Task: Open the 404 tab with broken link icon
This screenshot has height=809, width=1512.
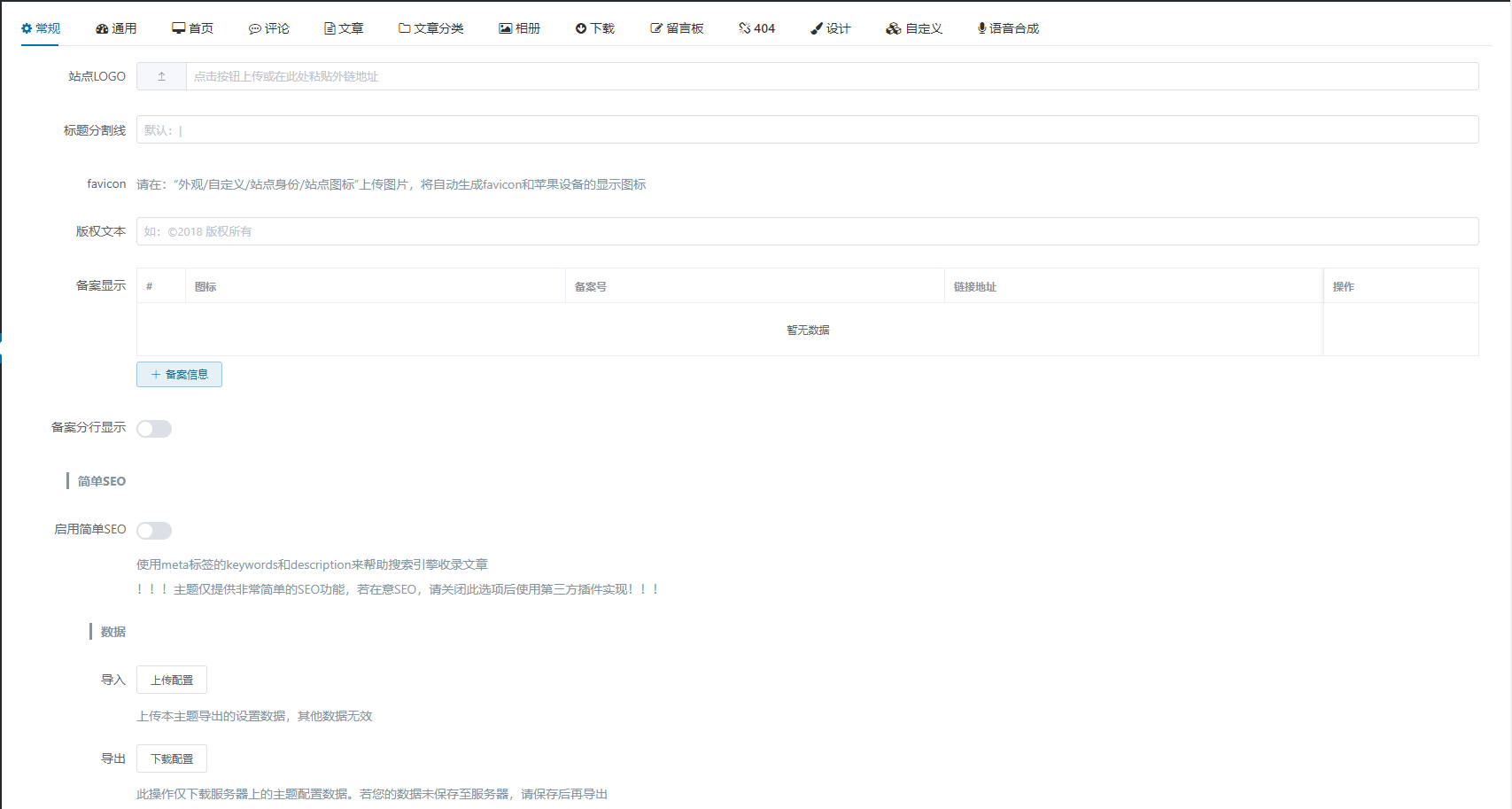Action: 757,28
